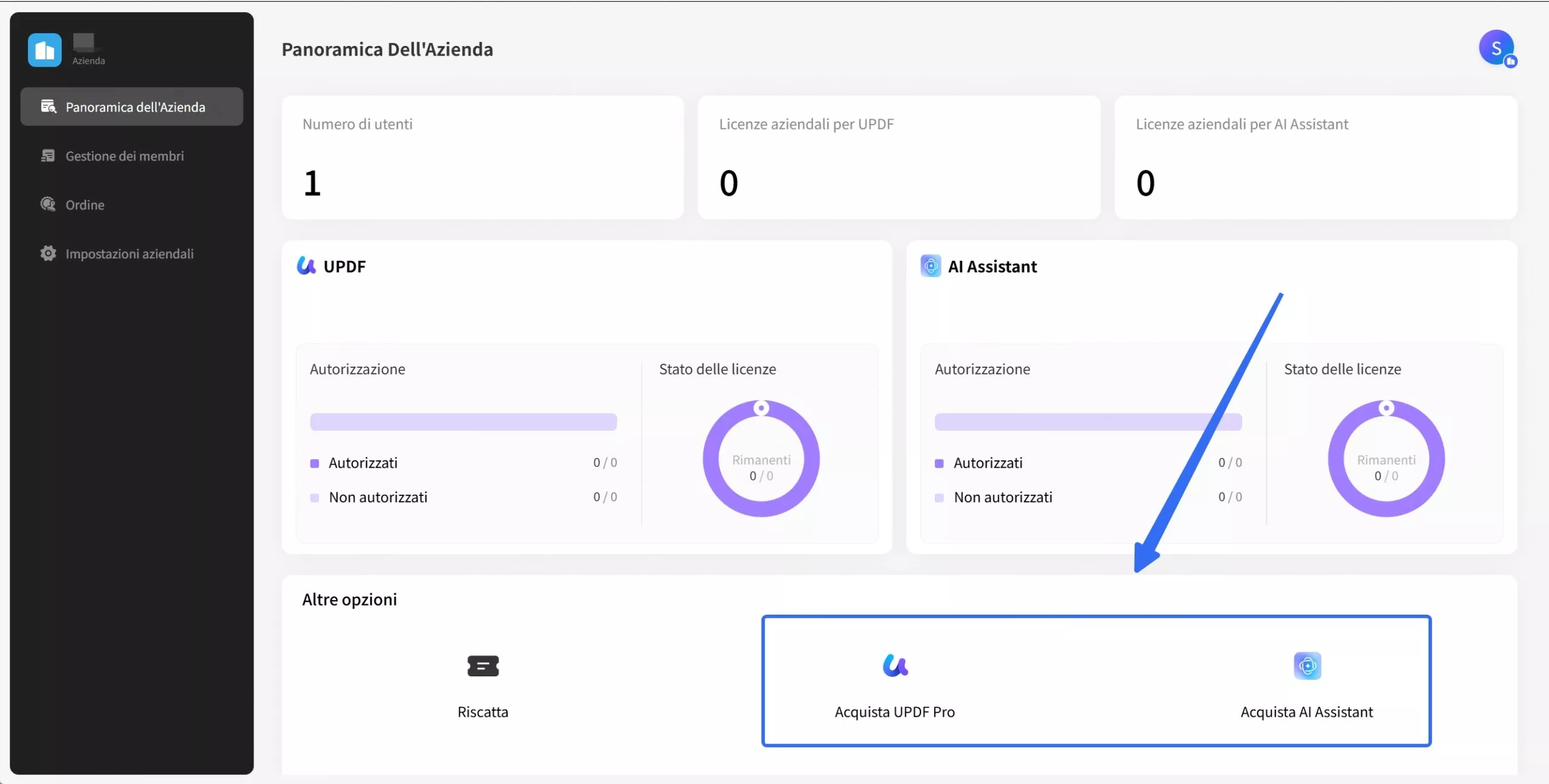Click the blue Azienda building logo icon

pos(44,50)
